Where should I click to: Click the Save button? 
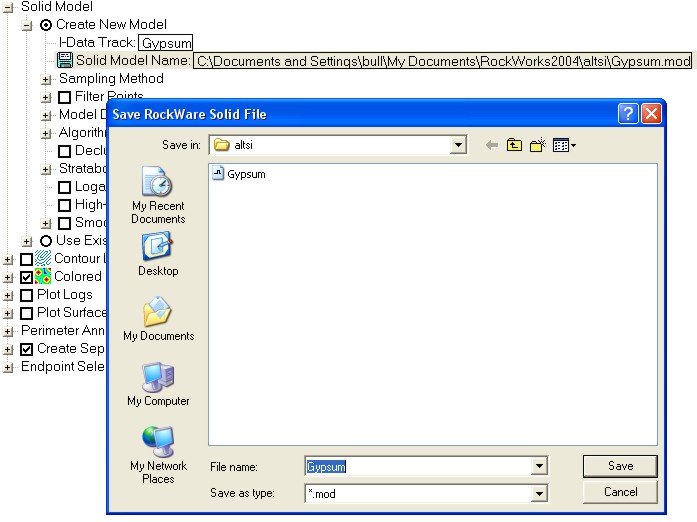point(620,466)
